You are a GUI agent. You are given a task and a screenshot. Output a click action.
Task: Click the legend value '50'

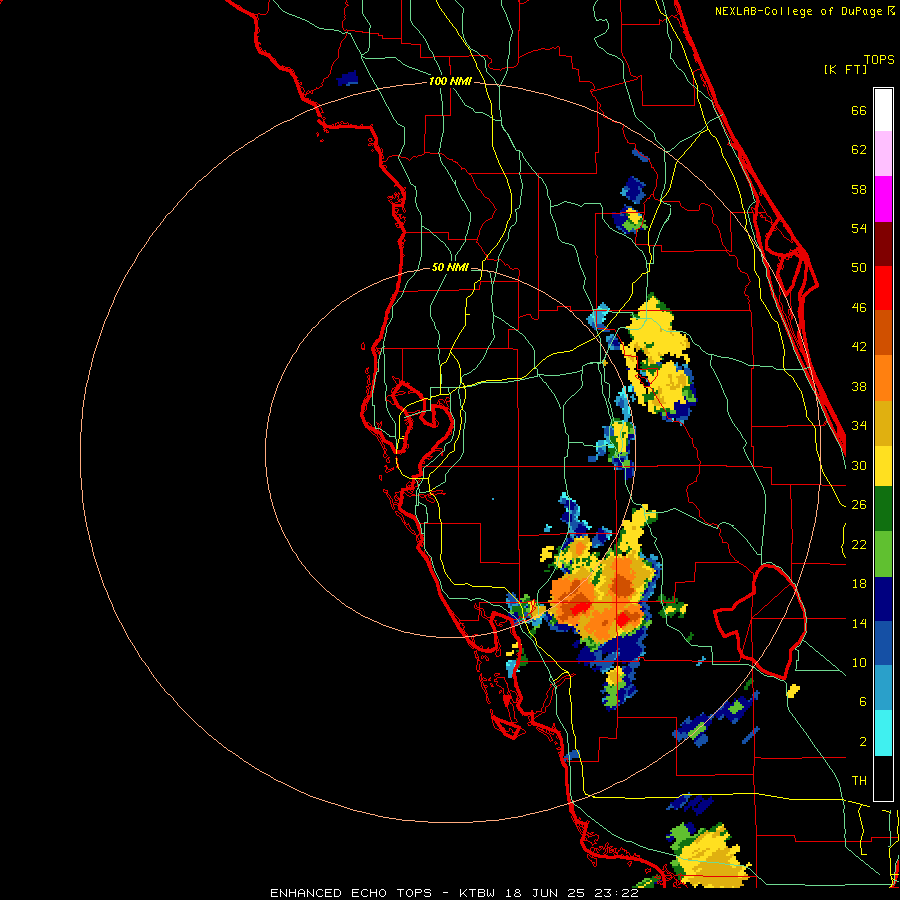(859, 268)
